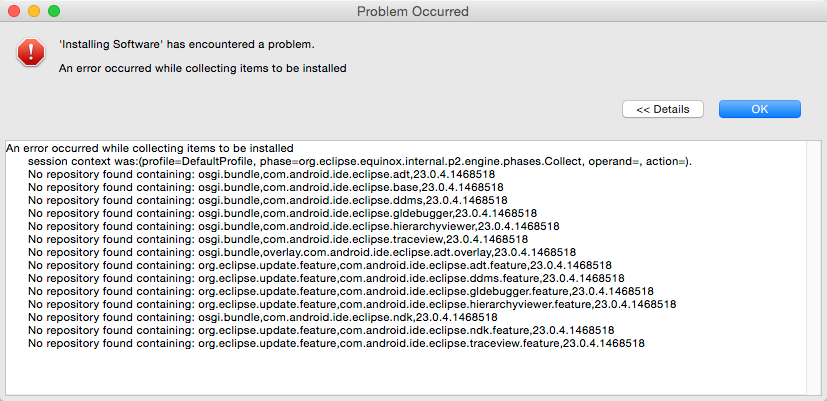Click the 'Problem Occurred' title bar
Image resolution: width=827 pixels, height=401 pixels.
pyautogui.click(x=413, y=11)
